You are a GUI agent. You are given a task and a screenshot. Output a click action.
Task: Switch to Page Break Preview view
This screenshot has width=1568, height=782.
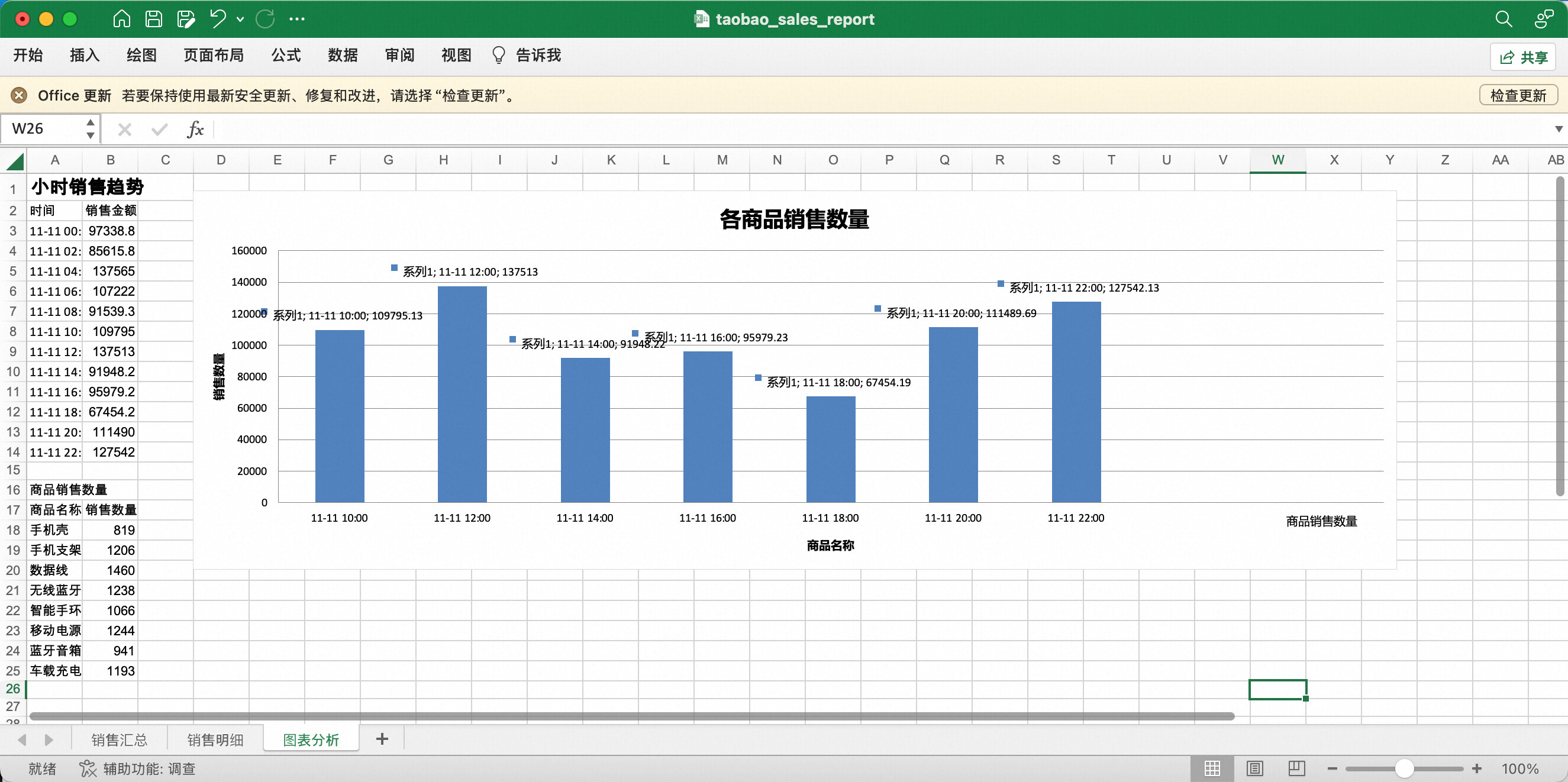click(x=1296, y=768)
